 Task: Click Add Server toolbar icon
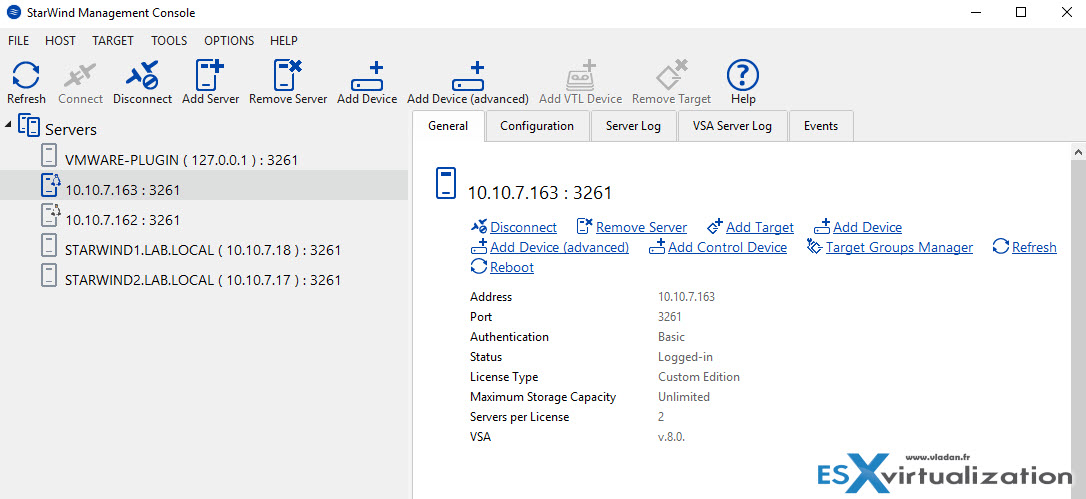pyautogui.click(x=211, y=75)
